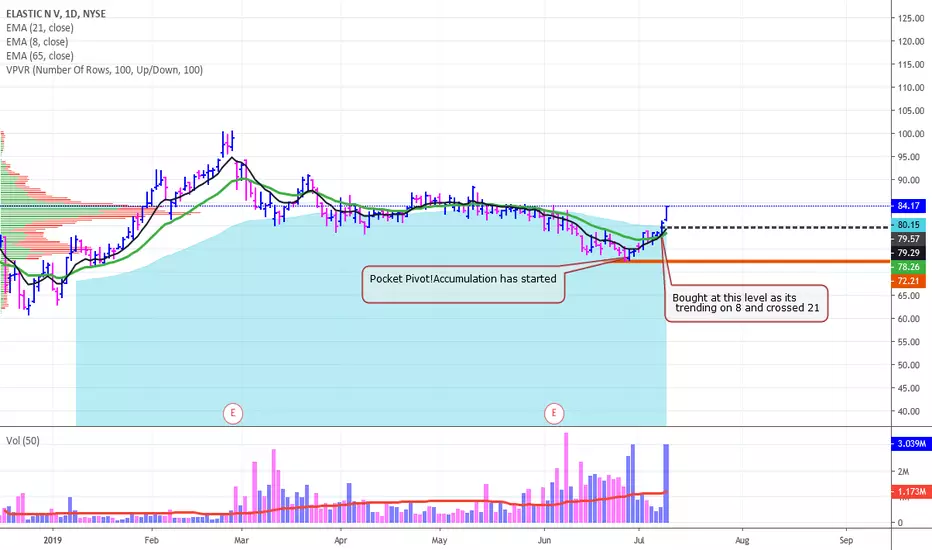Image resolution: width=932 pixels, height=550 pixels.
Task: Click the red 1.173M volume average label
Action: click(910, 492)
